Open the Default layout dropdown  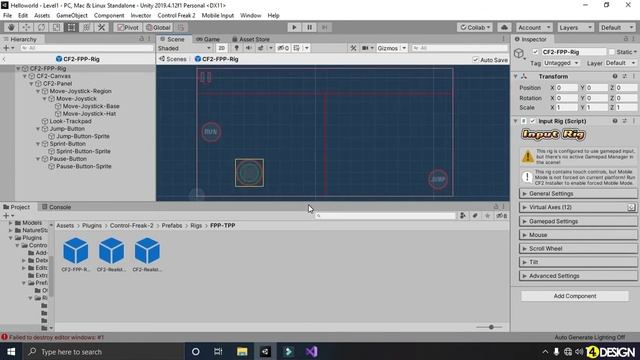tap(617, 27)
